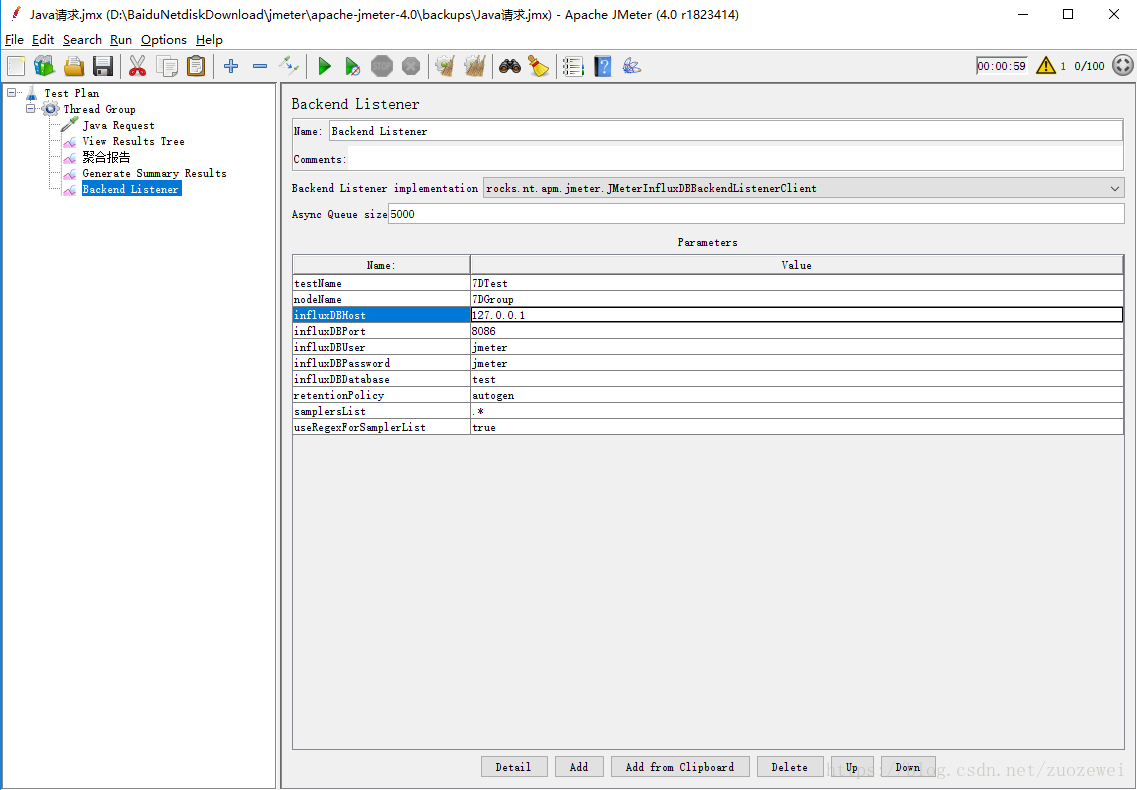
Task: Expand all nodes with plus icon
Action: click(231, 66)
